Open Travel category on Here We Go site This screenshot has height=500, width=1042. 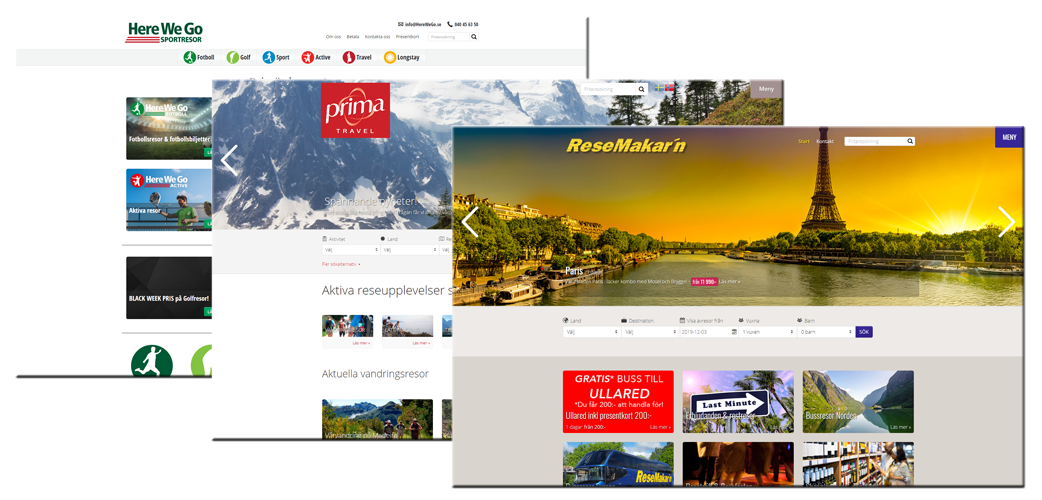pyautogui.click(x=357, y=57)
